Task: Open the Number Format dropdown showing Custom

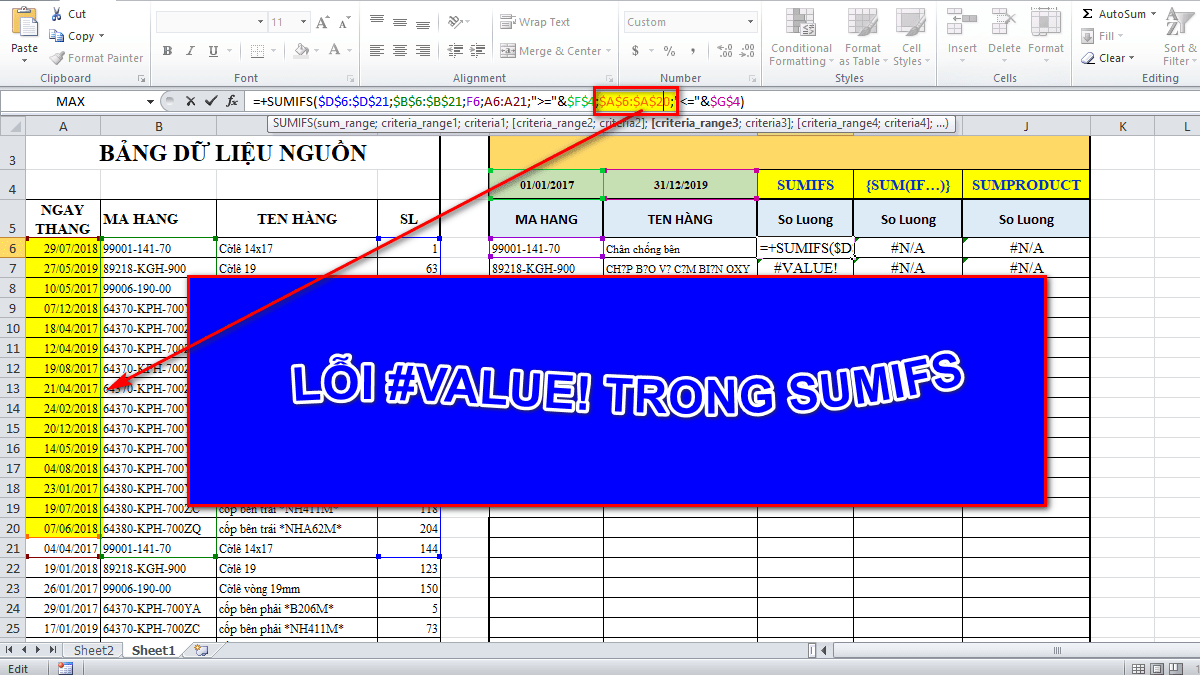Action: pos(751,22)
